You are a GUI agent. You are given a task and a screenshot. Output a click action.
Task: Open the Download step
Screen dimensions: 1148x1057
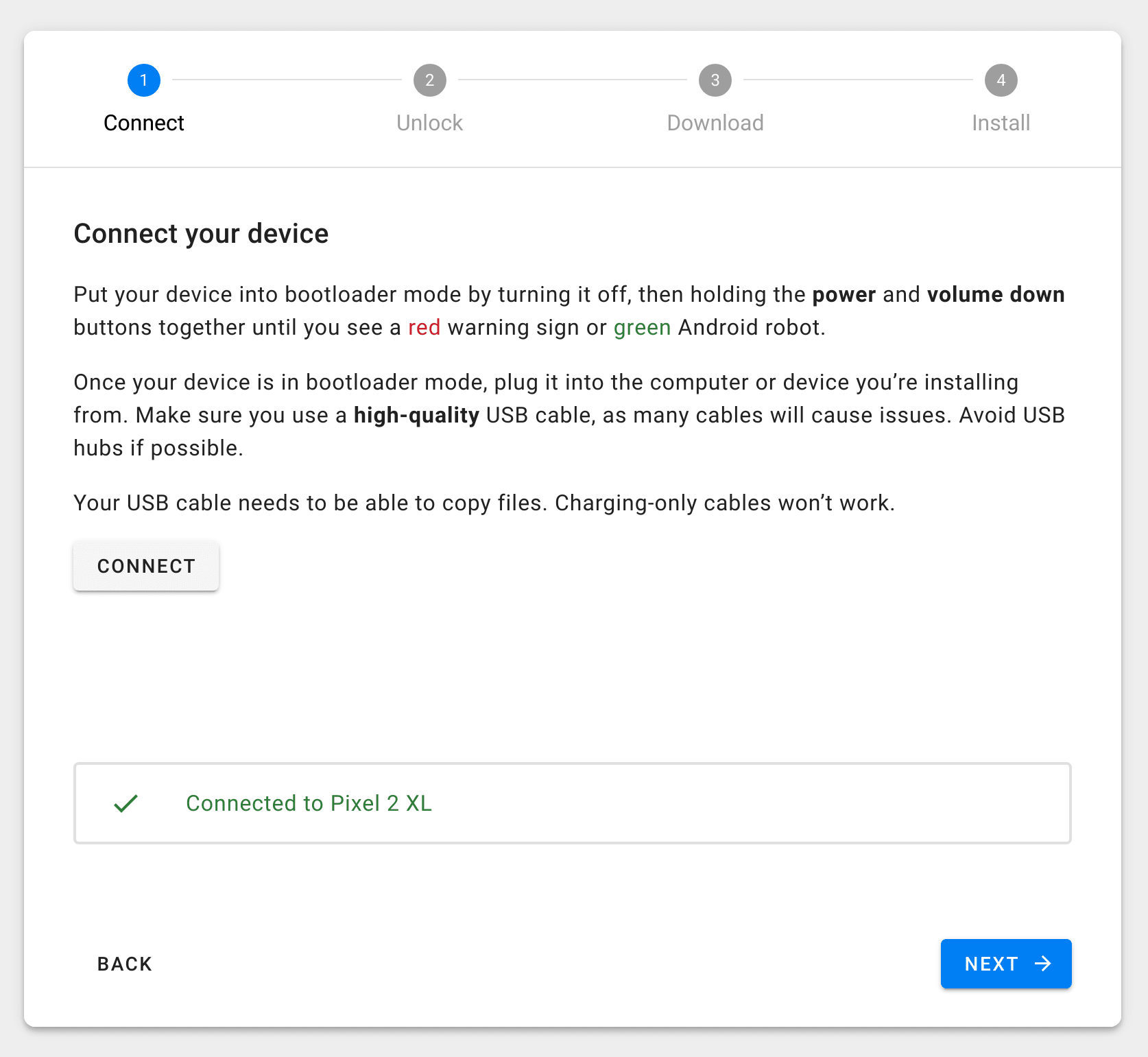coord(715,123)
